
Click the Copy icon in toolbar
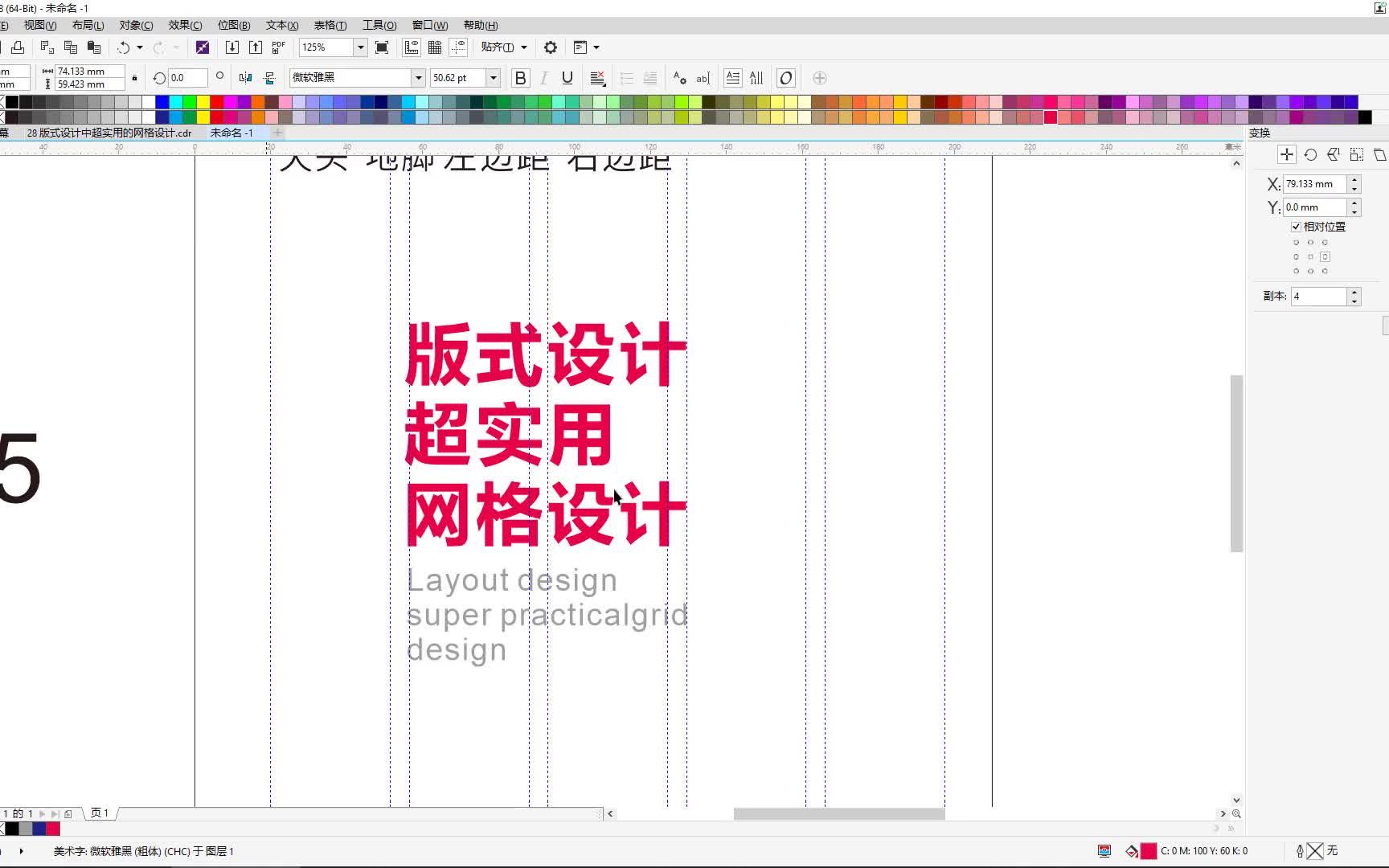(71, 47)
